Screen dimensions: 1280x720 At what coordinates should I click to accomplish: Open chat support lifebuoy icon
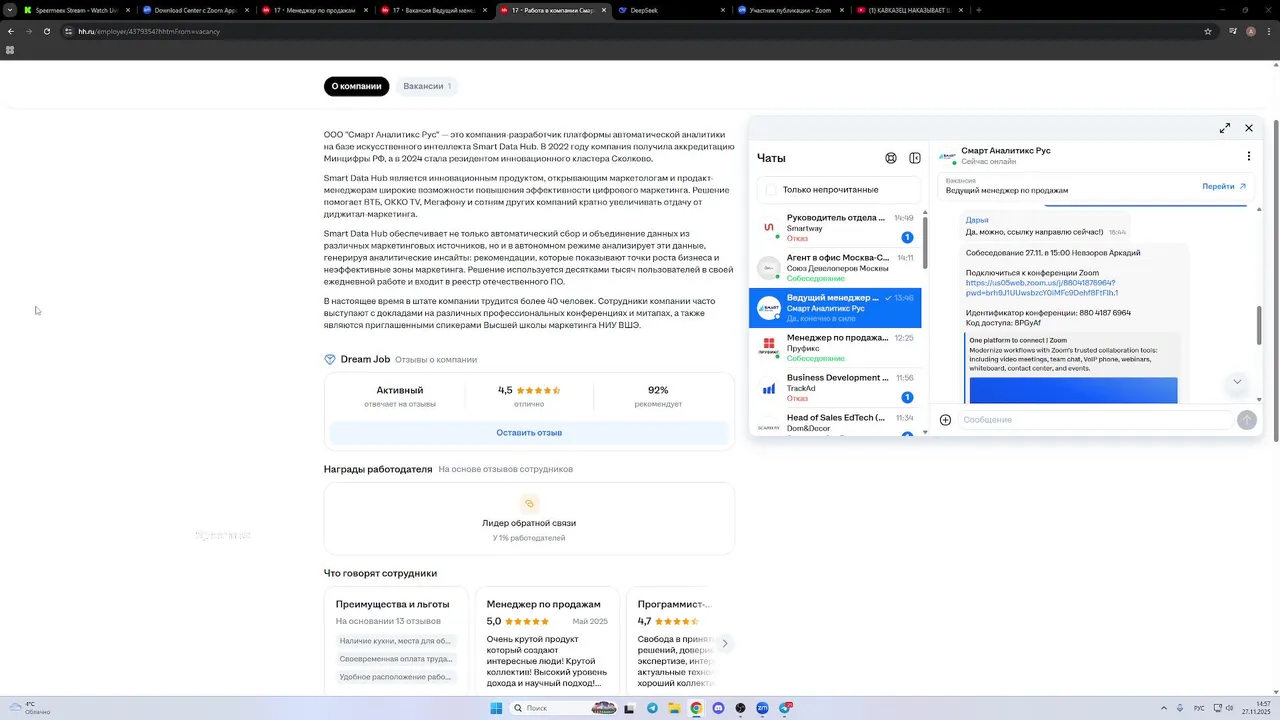tap(891, 158)
